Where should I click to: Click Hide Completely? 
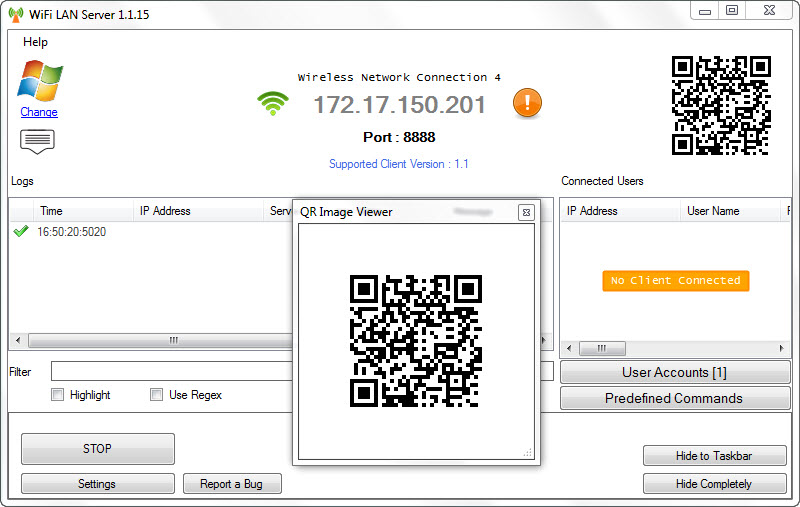tap(714, 484)
